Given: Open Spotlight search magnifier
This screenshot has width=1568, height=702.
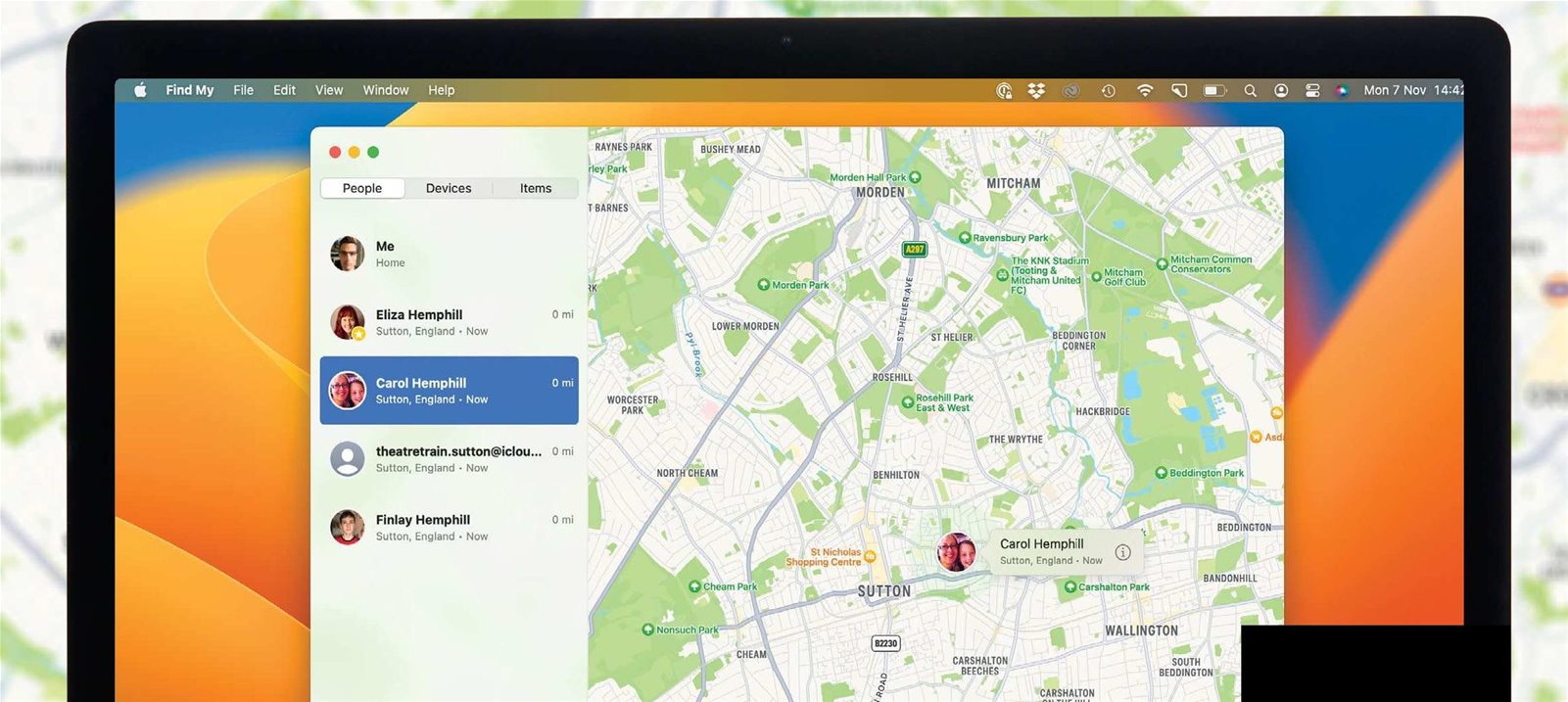Looking at the screenshot, I should tap(1250, 90).
